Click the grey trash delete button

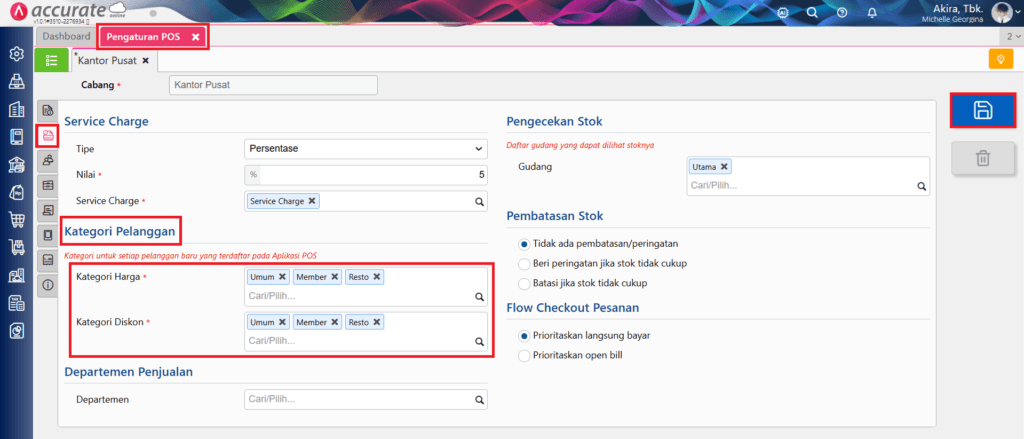[x=982, y=157]
